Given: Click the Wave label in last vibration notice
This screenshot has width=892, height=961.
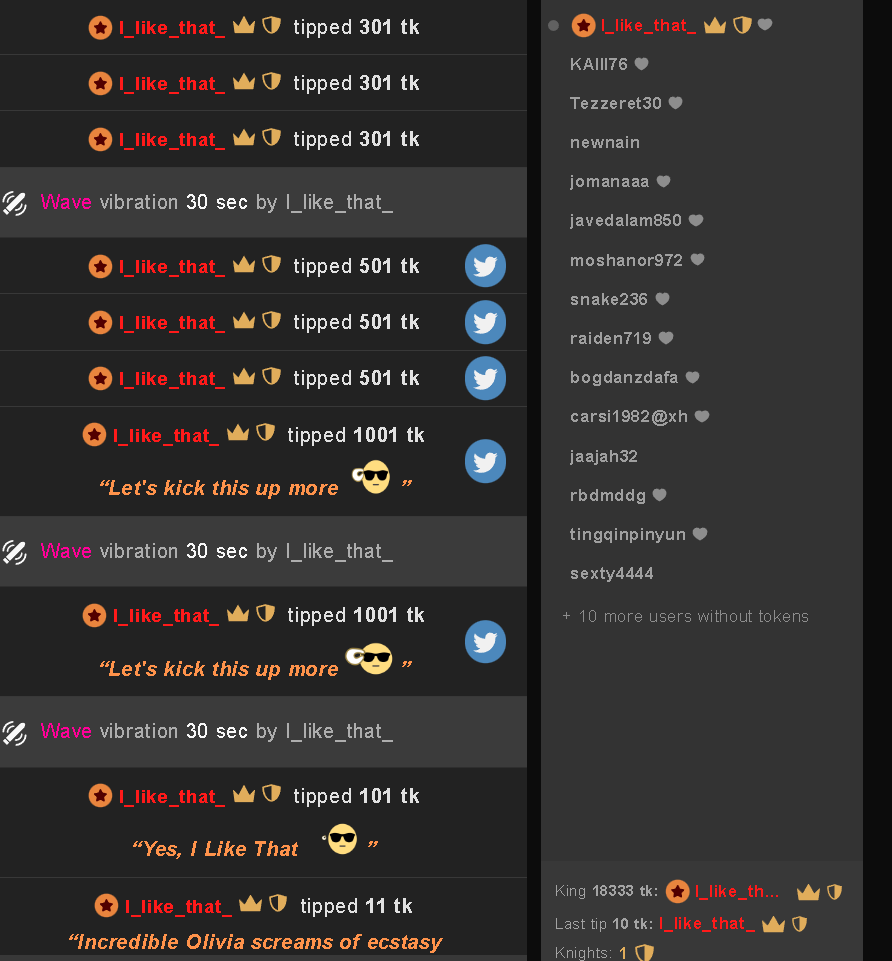Looking at the screenshot, I should [66, 731].
